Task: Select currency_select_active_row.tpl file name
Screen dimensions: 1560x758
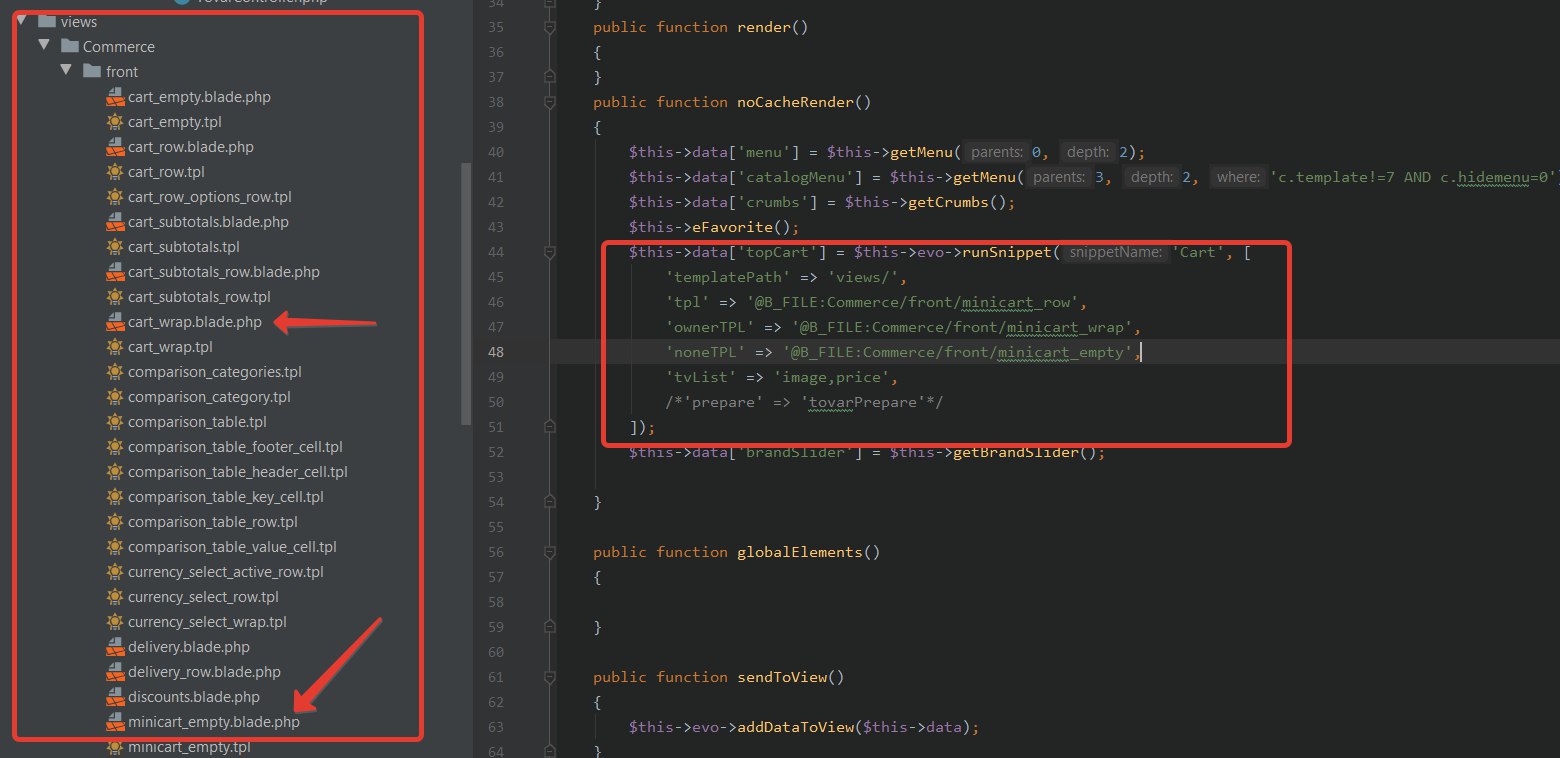Action: tap(225, 572)
